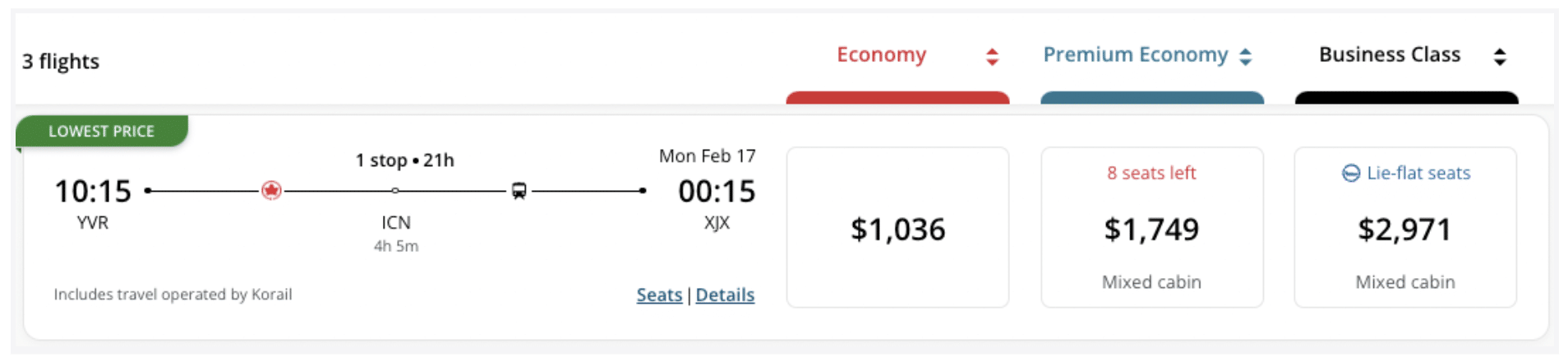Click the lie-flat seats icon
1568x362 pixels.
(1350, 173)
